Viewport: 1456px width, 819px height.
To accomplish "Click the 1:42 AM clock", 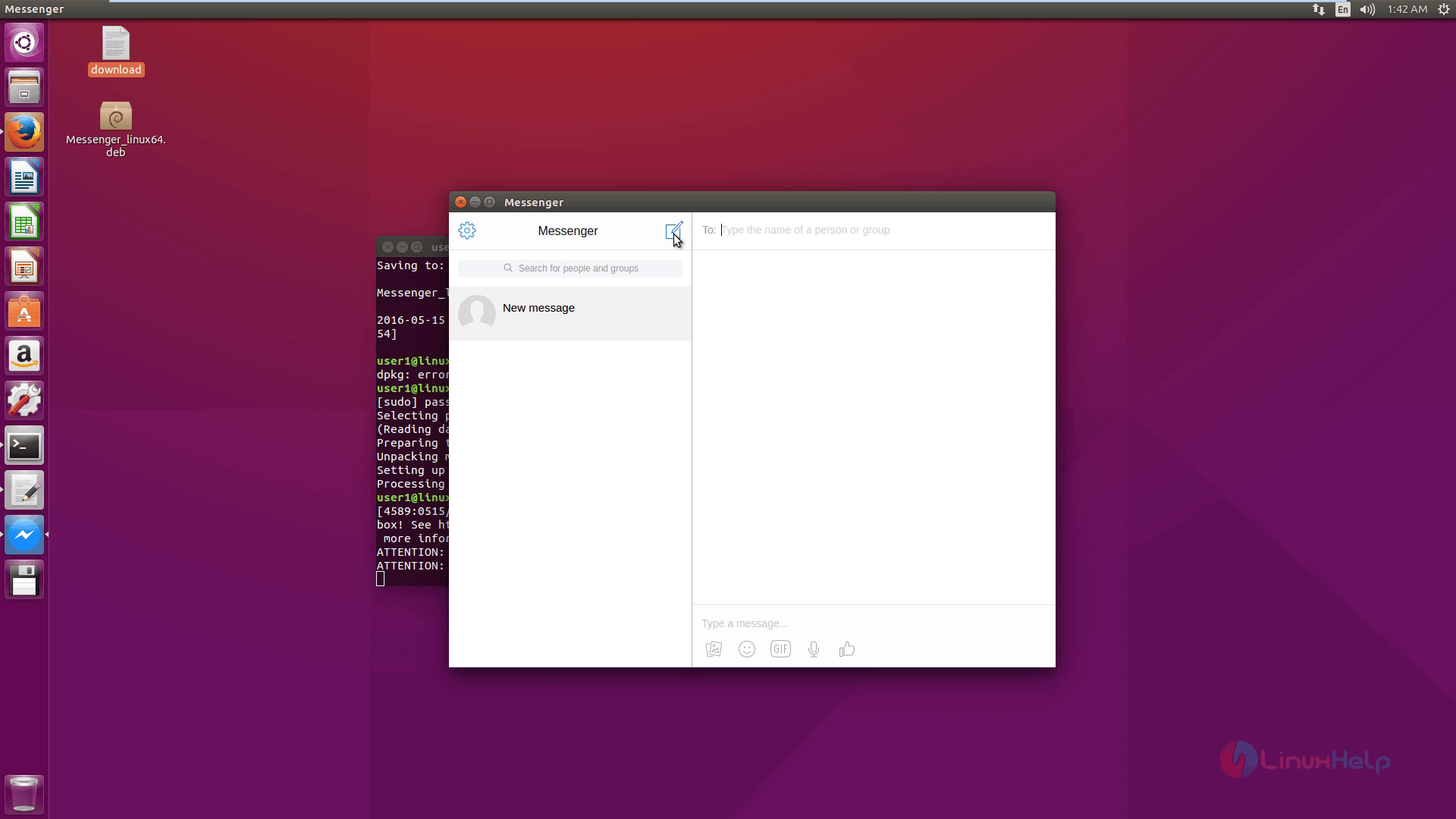I will coord(1407,9).
